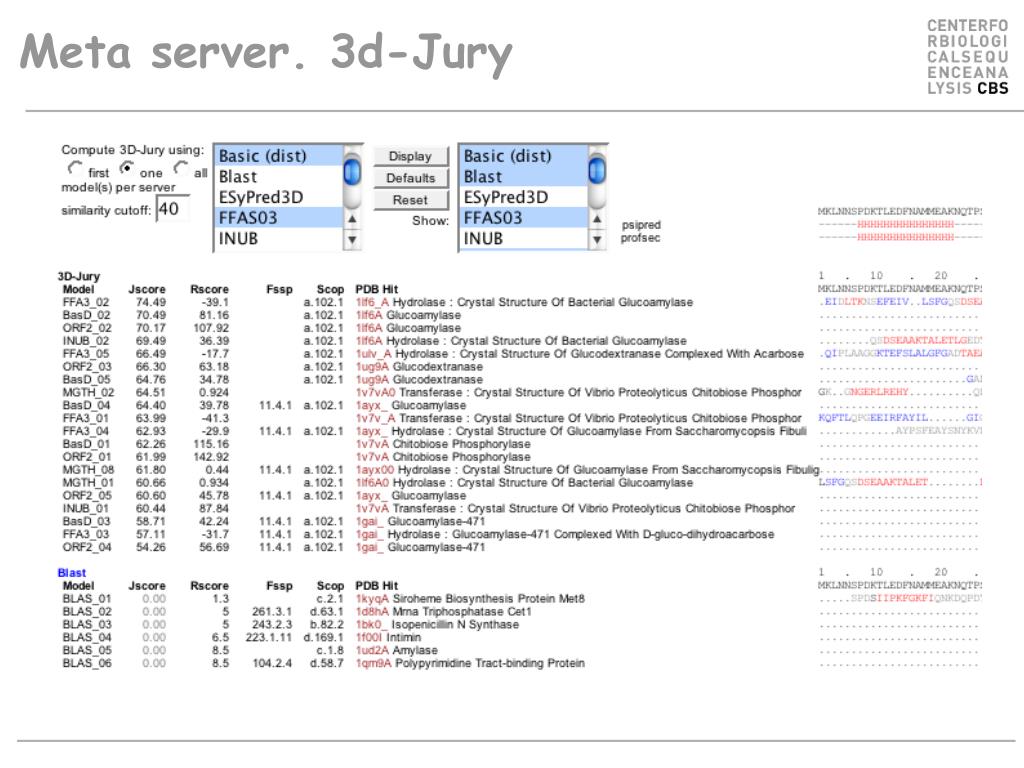Select Basic (dist) in Show list
Image resolution: width=1024 pixels, height=768 pixels.
(x=523, y=156)
